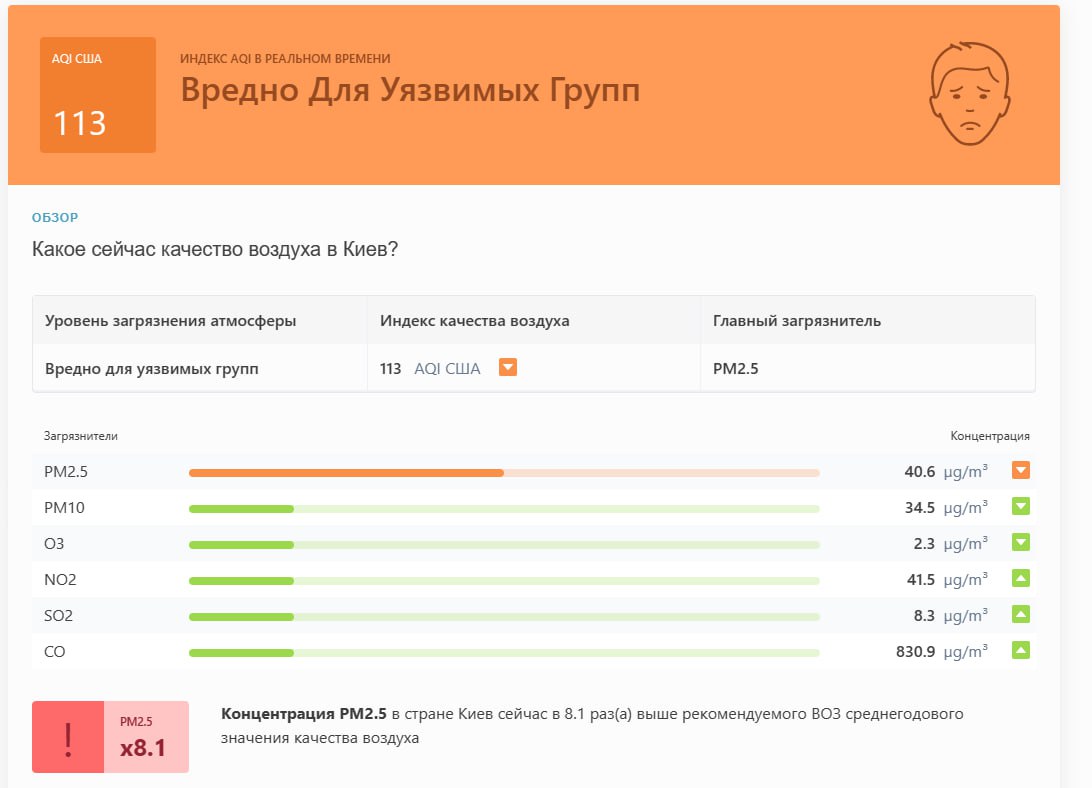Expand the O3 green down arrow

[x=1020, y=543]
